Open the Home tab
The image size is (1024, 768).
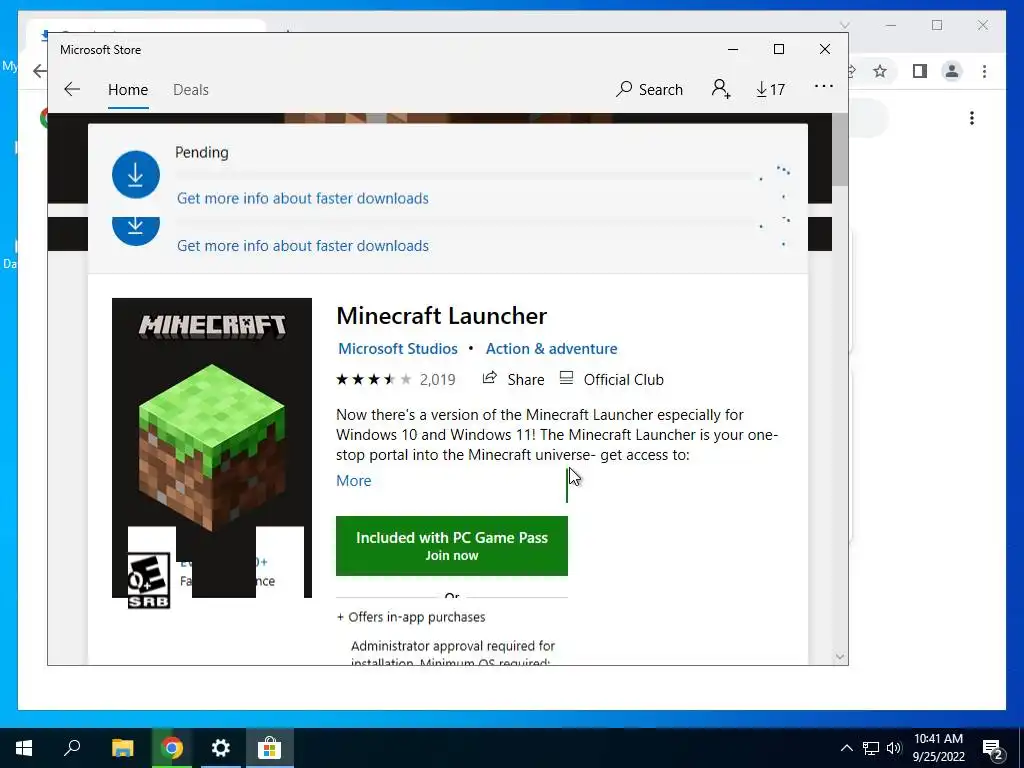[x=128, y=89]
